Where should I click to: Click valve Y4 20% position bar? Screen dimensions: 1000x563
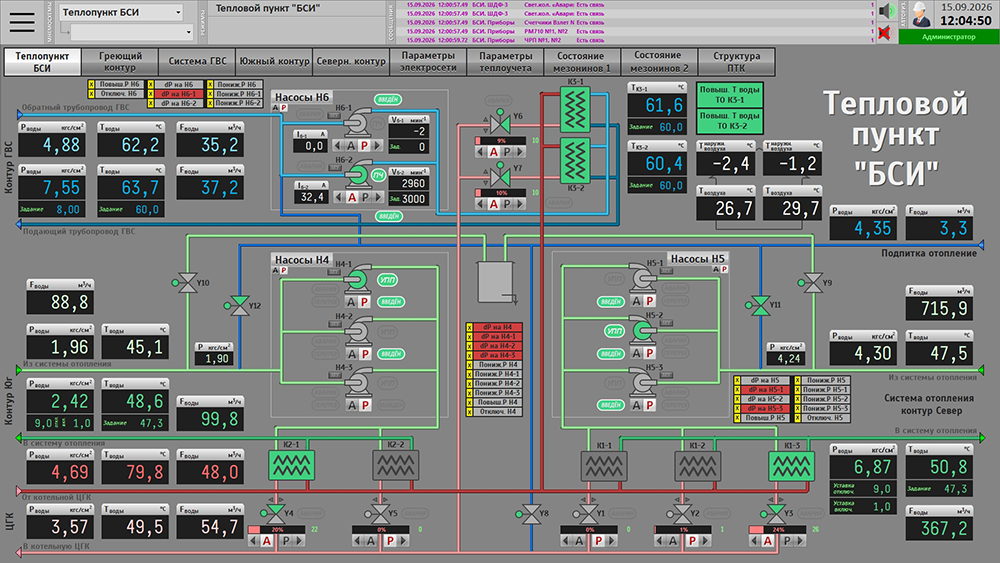(x=277, y=529)
